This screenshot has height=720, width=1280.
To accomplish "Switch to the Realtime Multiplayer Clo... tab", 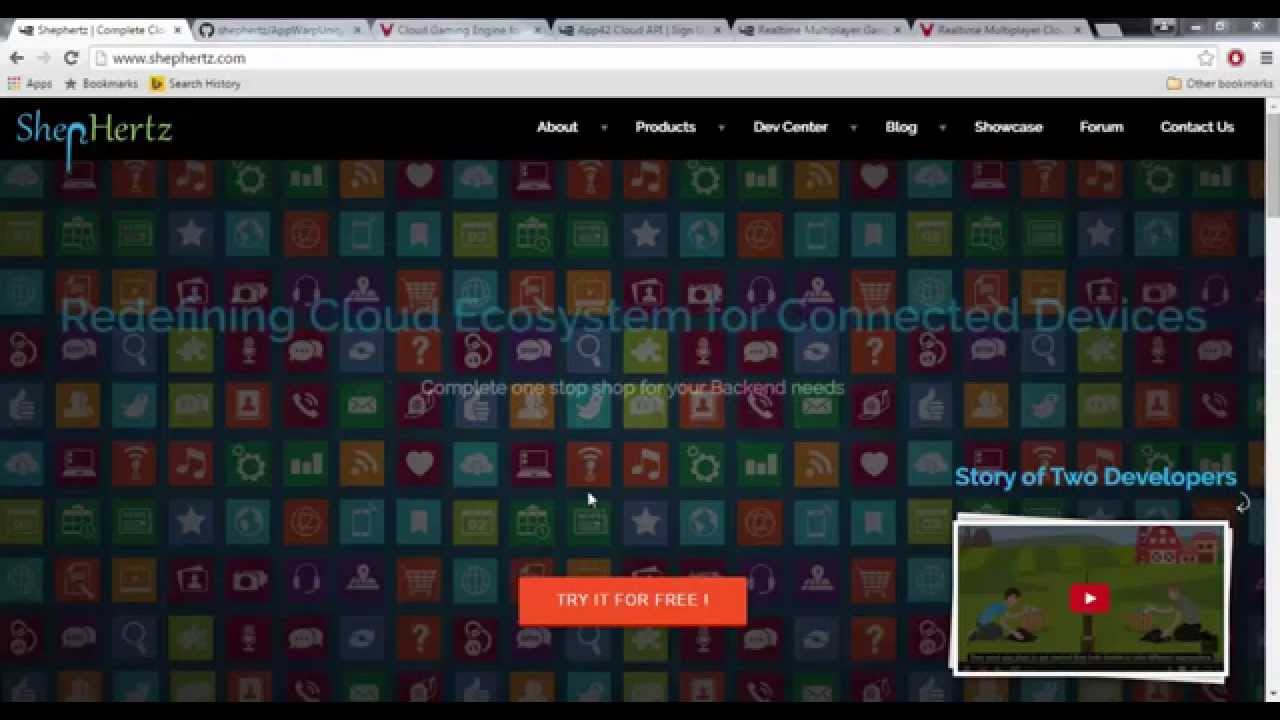I will click(x=999, y=30).
